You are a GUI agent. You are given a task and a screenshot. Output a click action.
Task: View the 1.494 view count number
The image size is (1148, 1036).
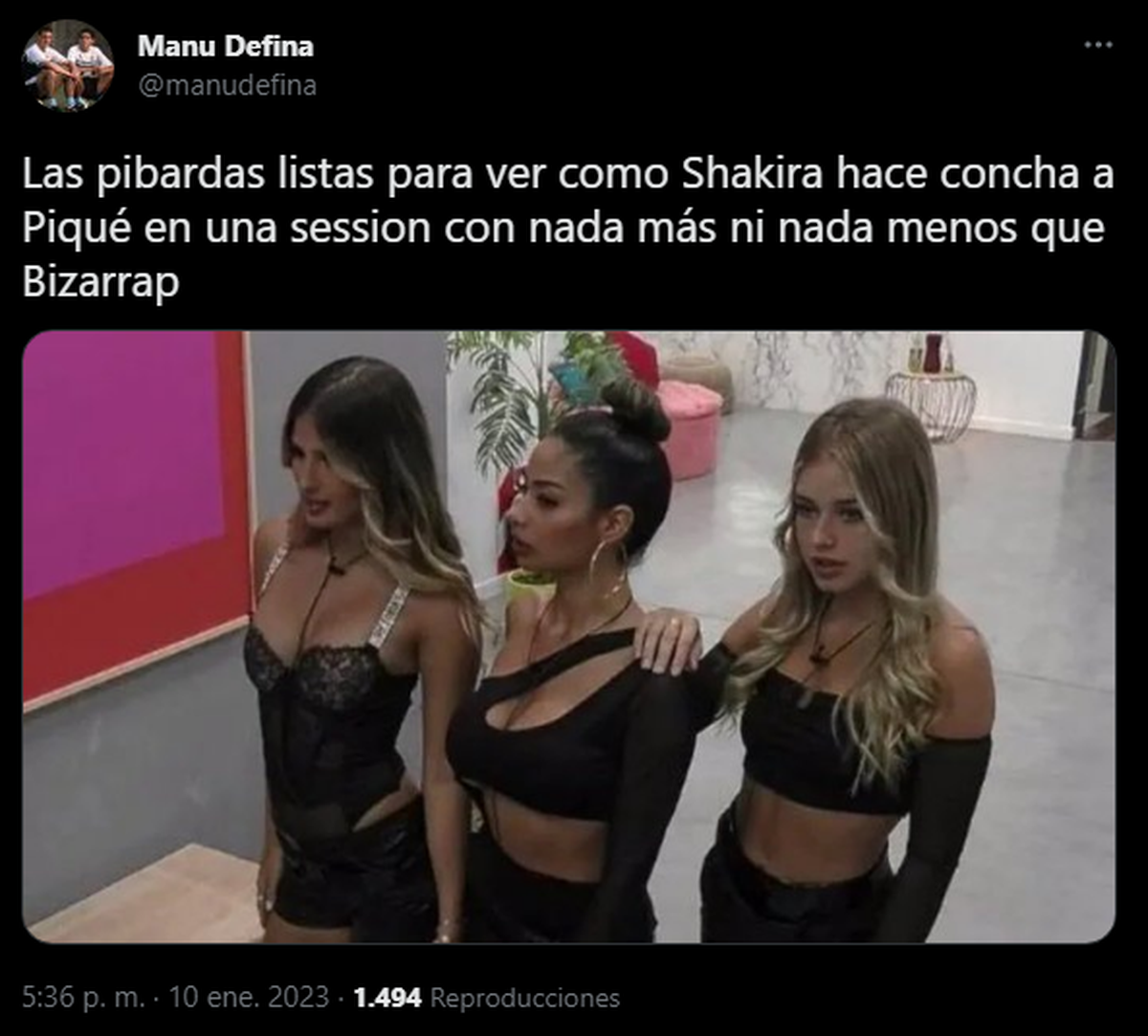(387, 998)
